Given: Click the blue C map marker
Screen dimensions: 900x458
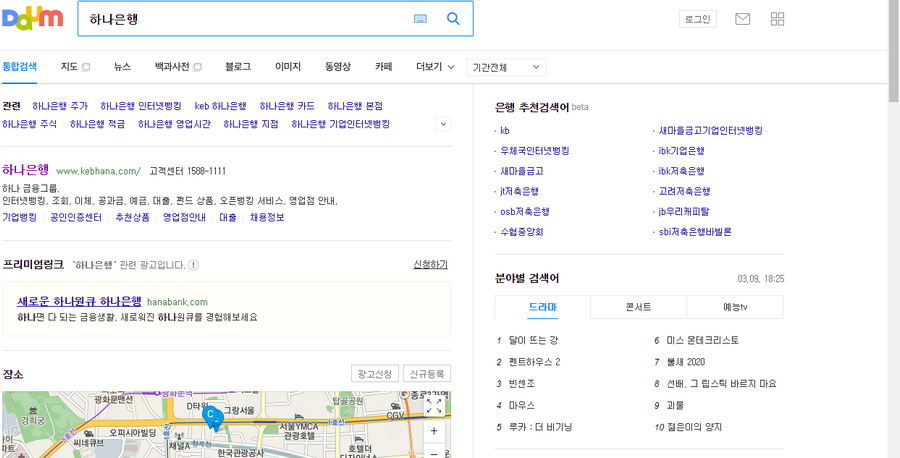Looking at the screenshot, I should coord(211,415).
